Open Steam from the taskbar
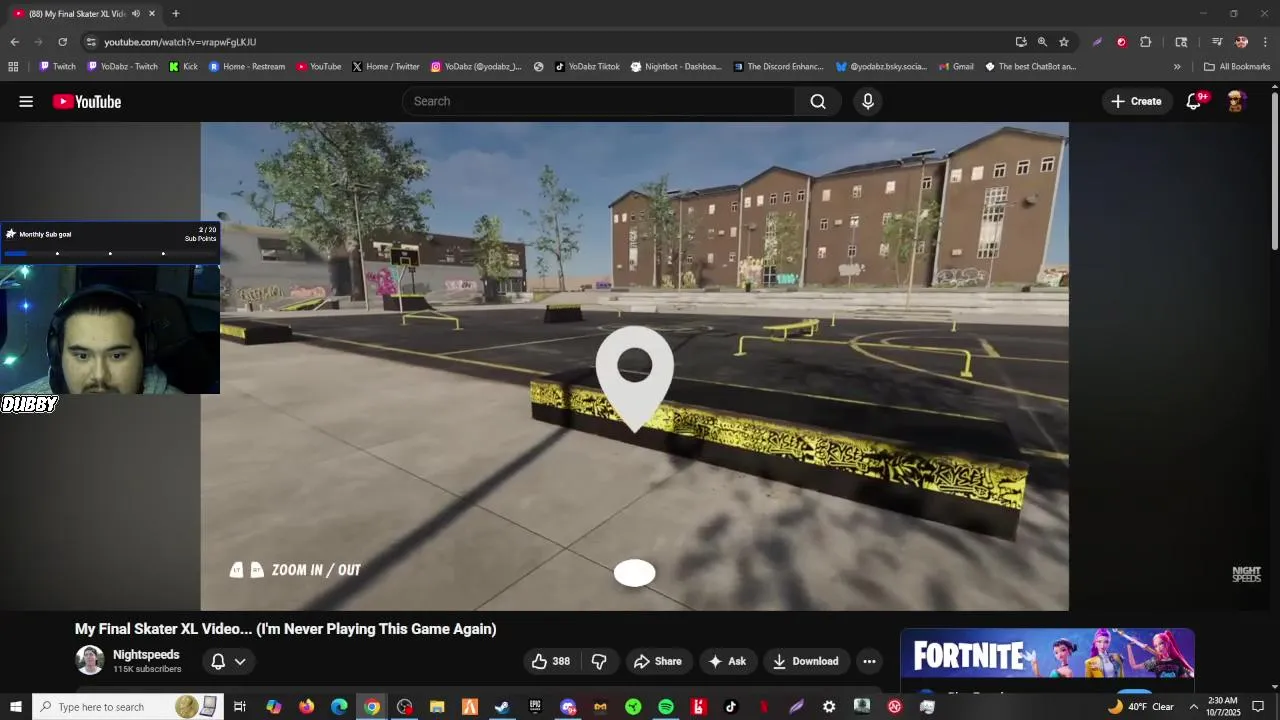1280x720 pixels. (x=502, y=707)
